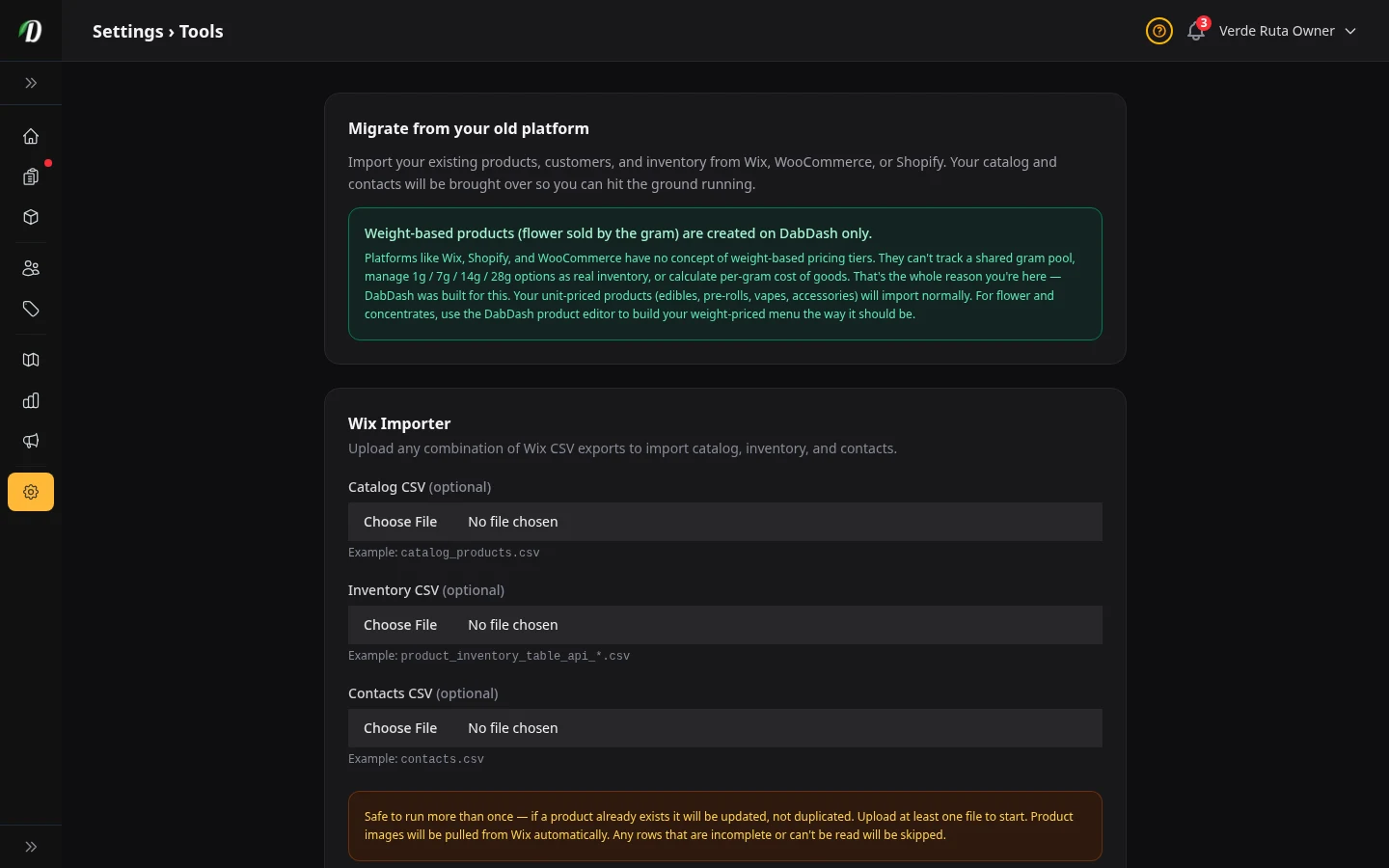Expand the sidebar using the bottom chevrons
The width and height of the screenshot is (1389, 868).
(x=31, y=846)
